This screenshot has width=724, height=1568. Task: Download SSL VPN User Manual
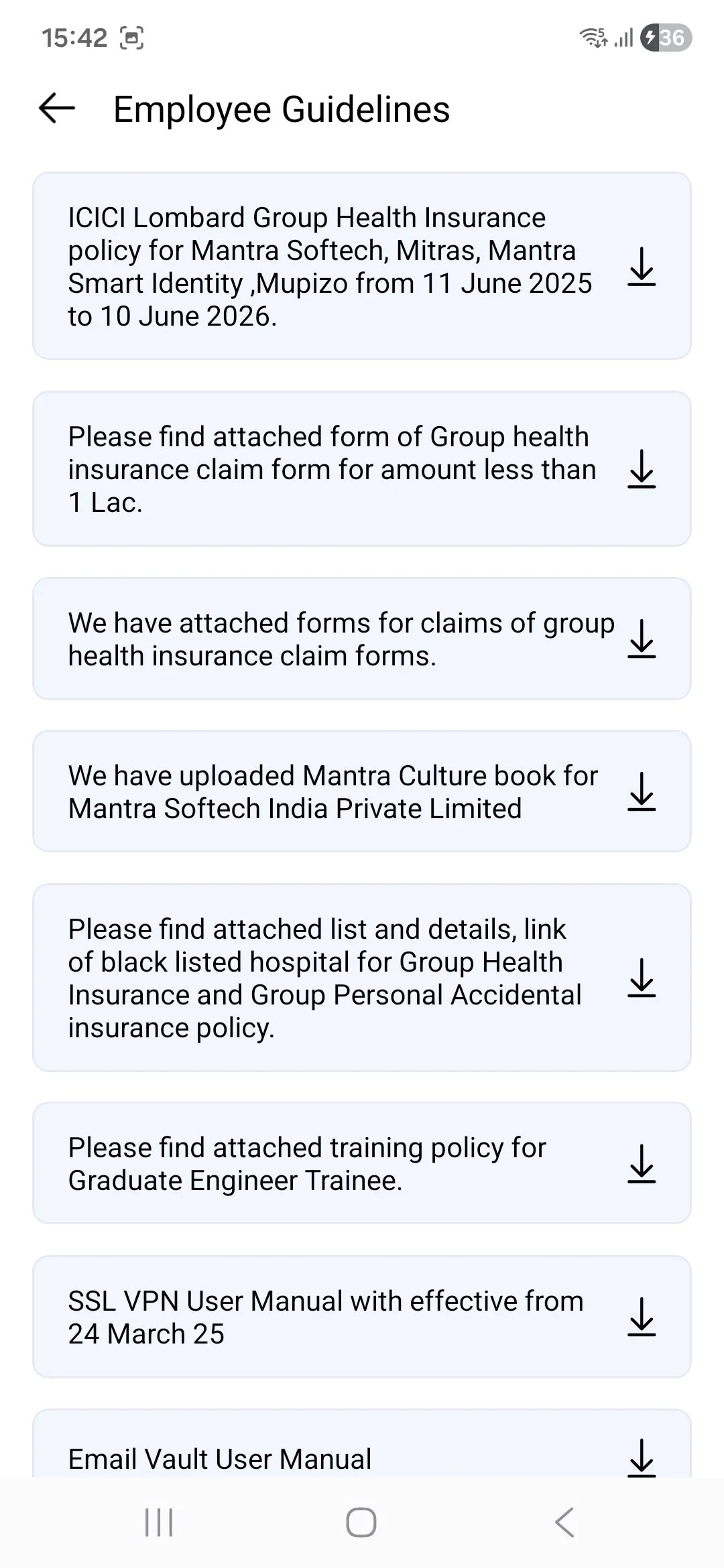pos(642,1317)
